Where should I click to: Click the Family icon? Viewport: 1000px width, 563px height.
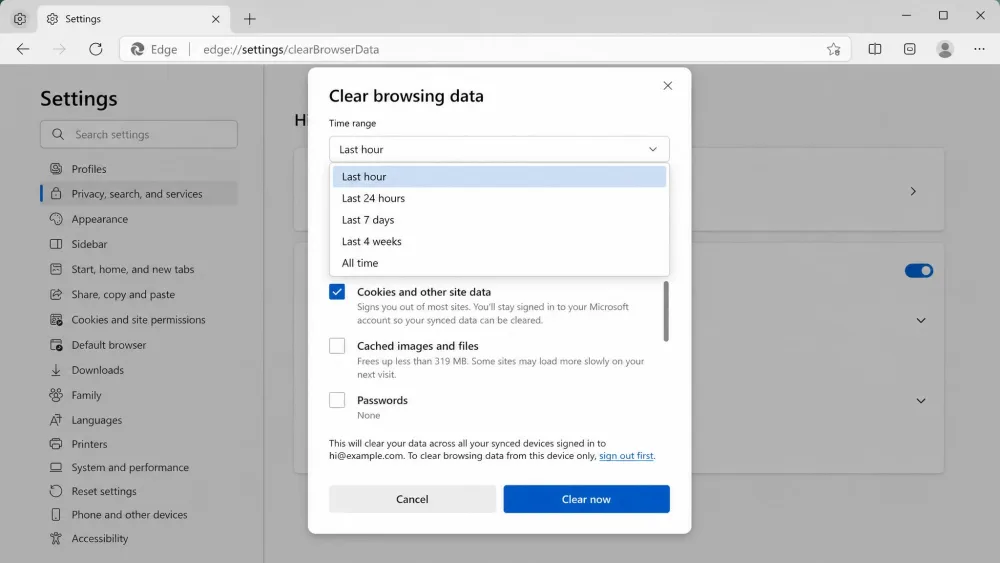pyautogui.click(x=56, y=395)
